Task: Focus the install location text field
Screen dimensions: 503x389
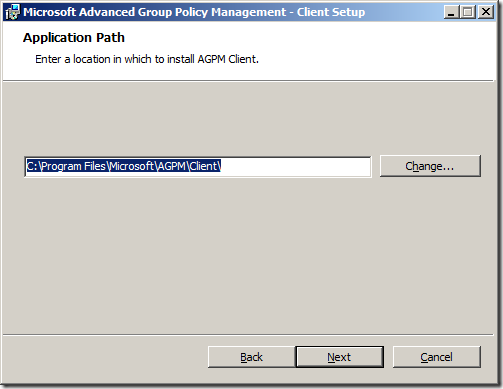Action: [198, 166]
